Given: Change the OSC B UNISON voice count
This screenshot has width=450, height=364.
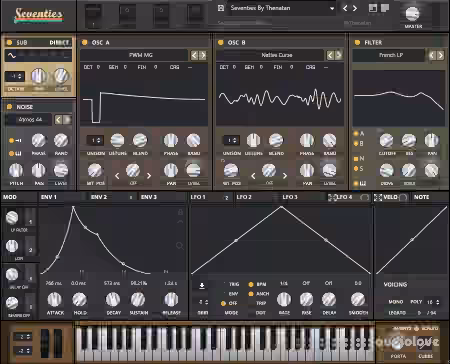Looking at the screenshot, I should (x=231, y=140).
